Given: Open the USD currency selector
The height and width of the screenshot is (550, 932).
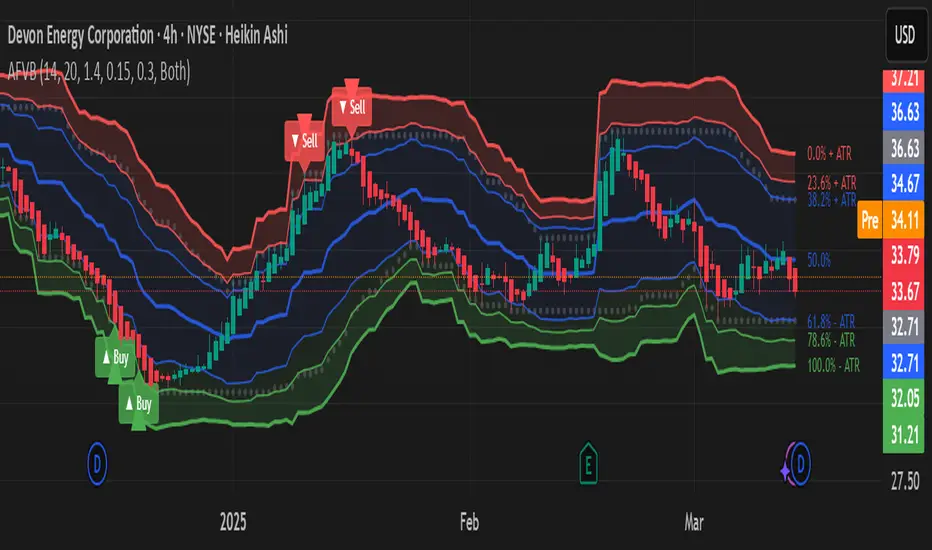Looking at the screenshot, I should pyautogui.click(x=905, y=35).
